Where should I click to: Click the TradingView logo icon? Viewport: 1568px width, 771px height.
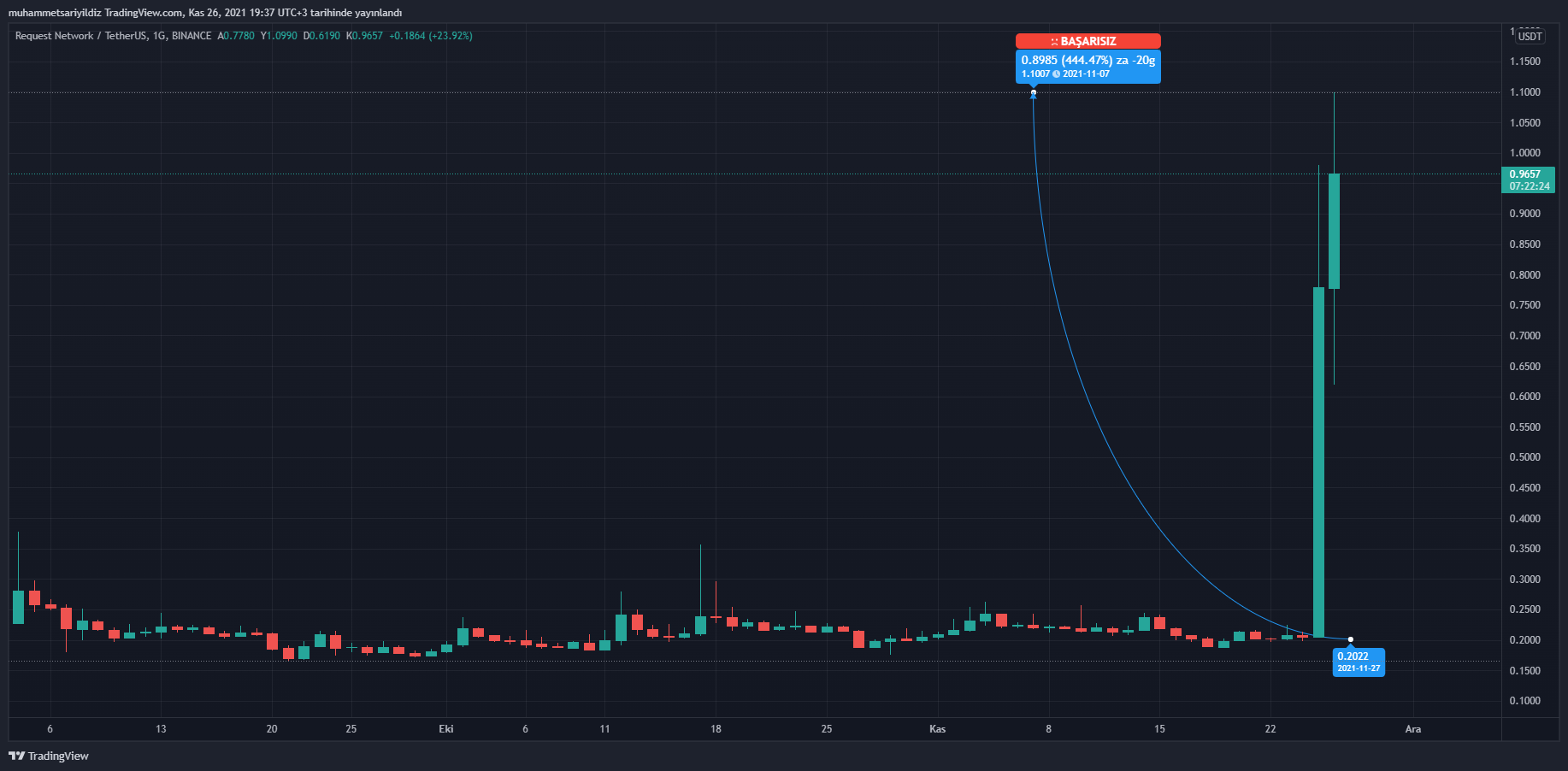point(16,756)
